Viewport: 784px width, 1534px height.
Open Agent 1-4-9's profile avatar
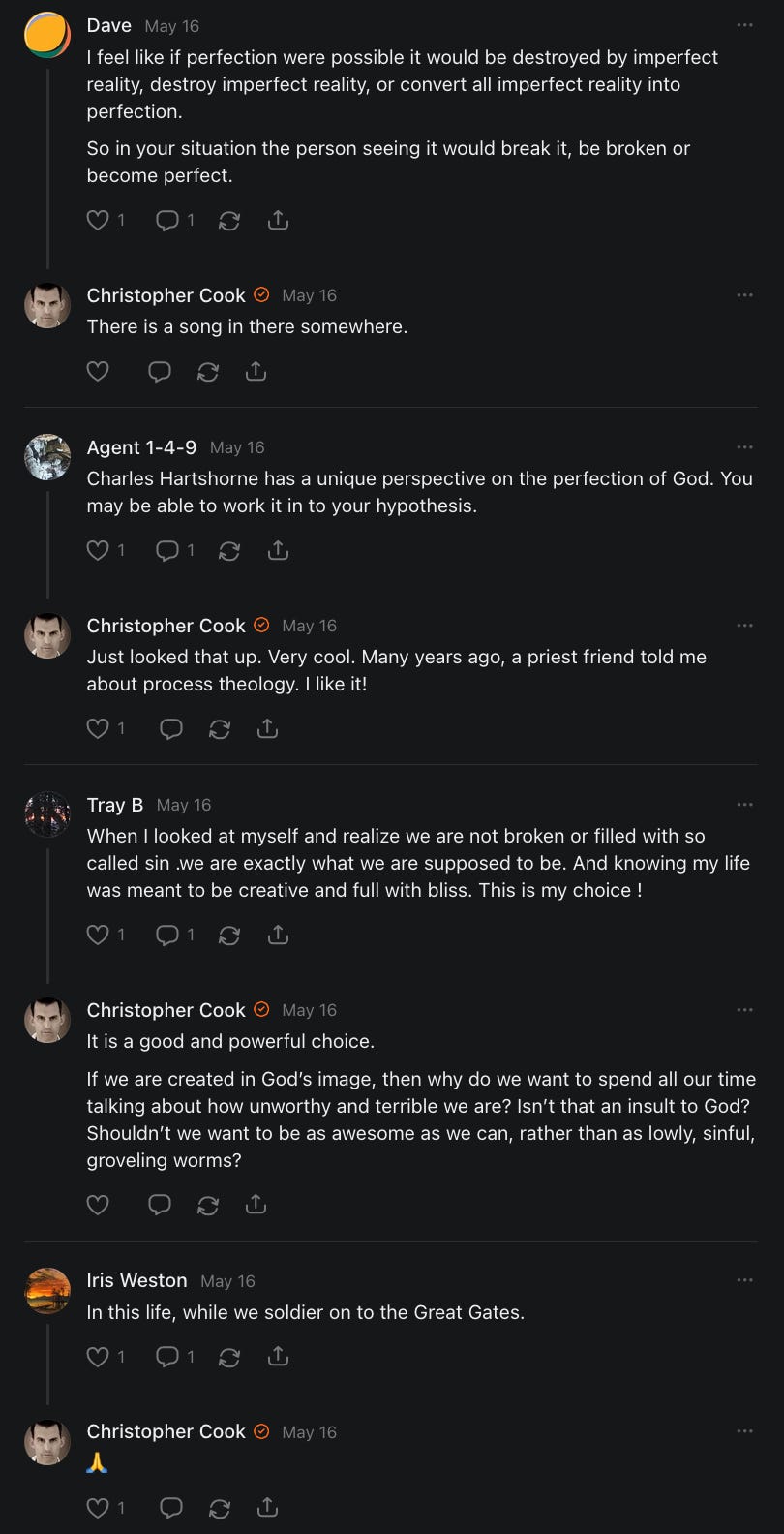click(47, 457)
